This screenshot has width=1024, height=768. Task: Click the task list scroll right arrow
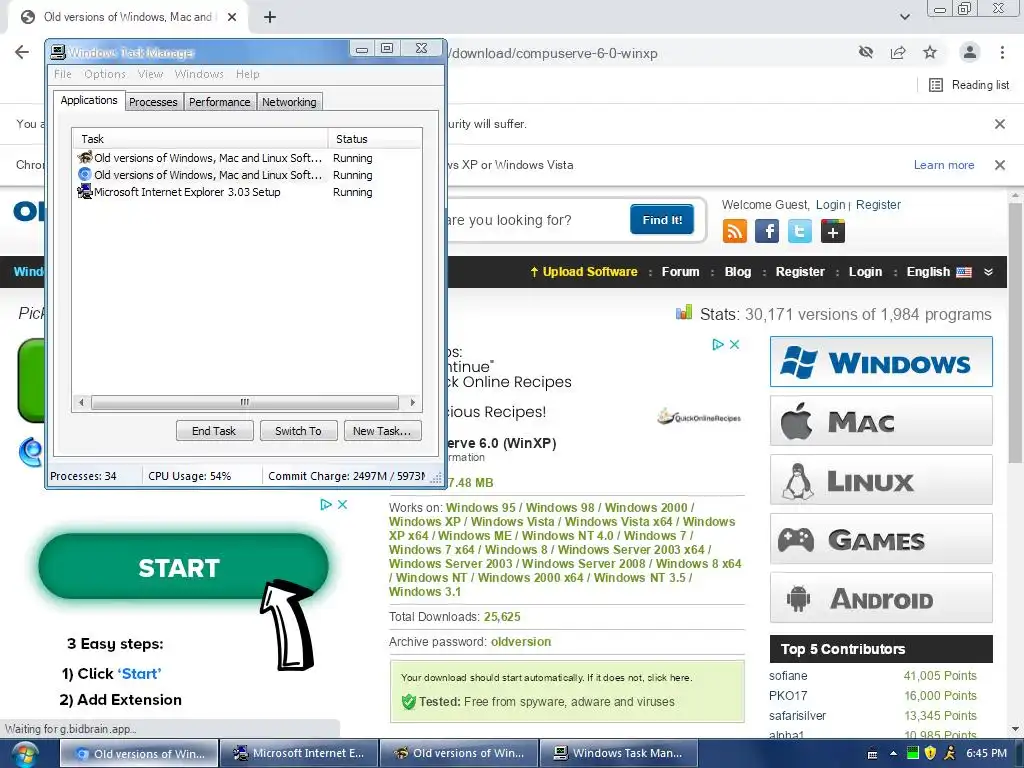[x=413, y=402]
